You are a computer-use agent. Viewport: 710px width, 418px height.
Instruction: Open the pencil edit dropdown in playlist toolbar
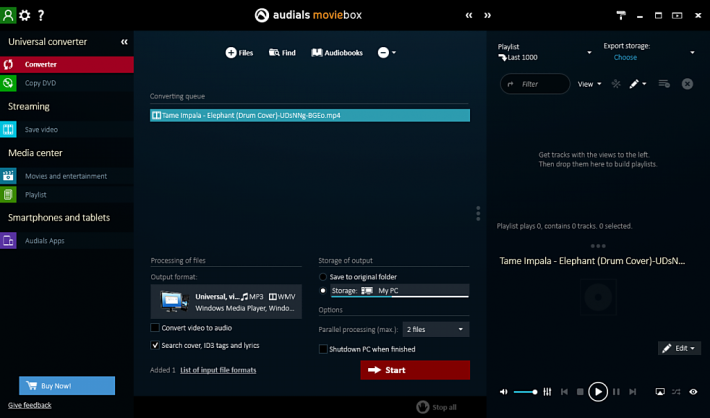point(637,84)
